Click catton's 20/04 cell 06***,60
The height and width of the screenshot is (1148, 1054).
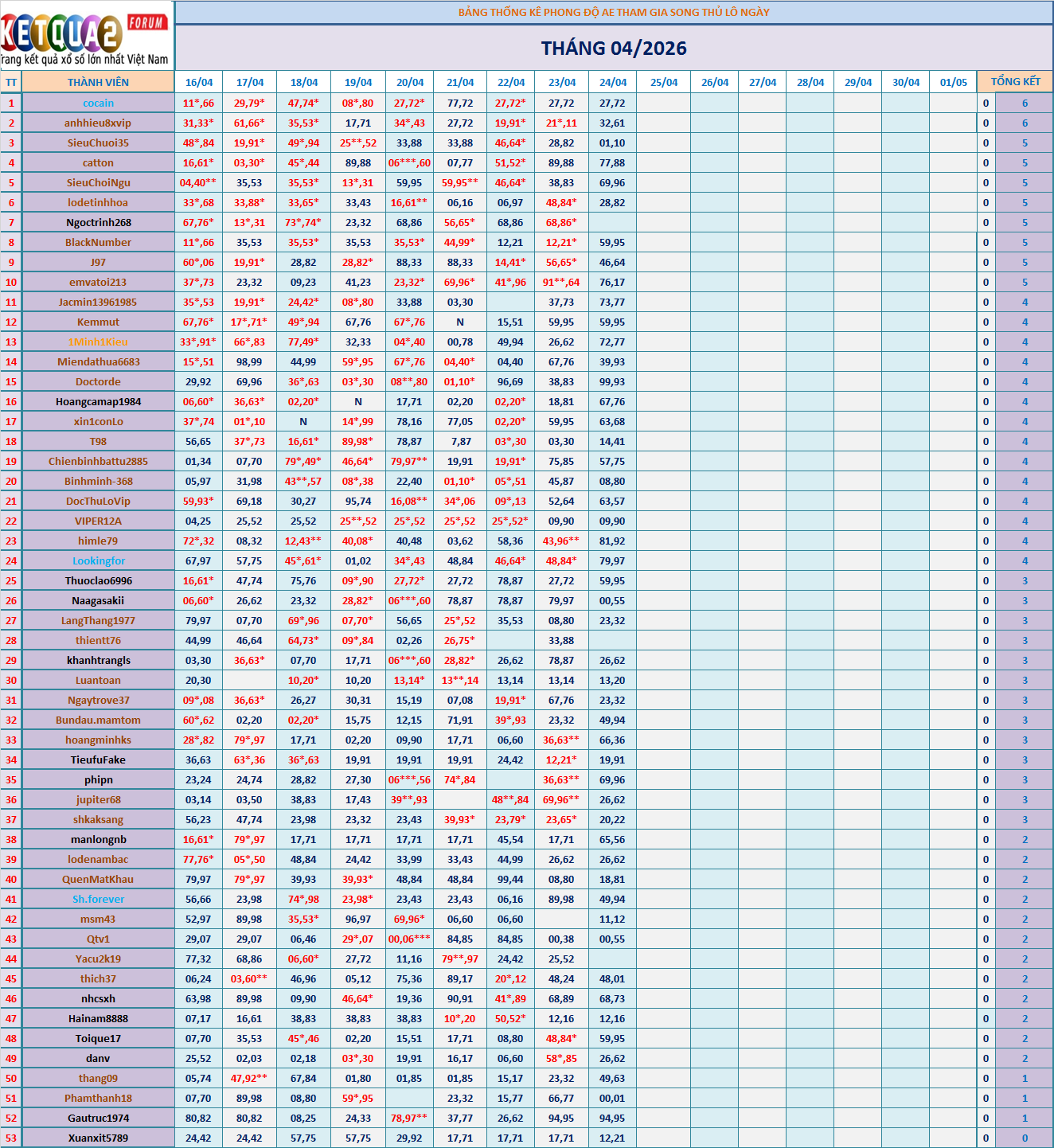409,162
